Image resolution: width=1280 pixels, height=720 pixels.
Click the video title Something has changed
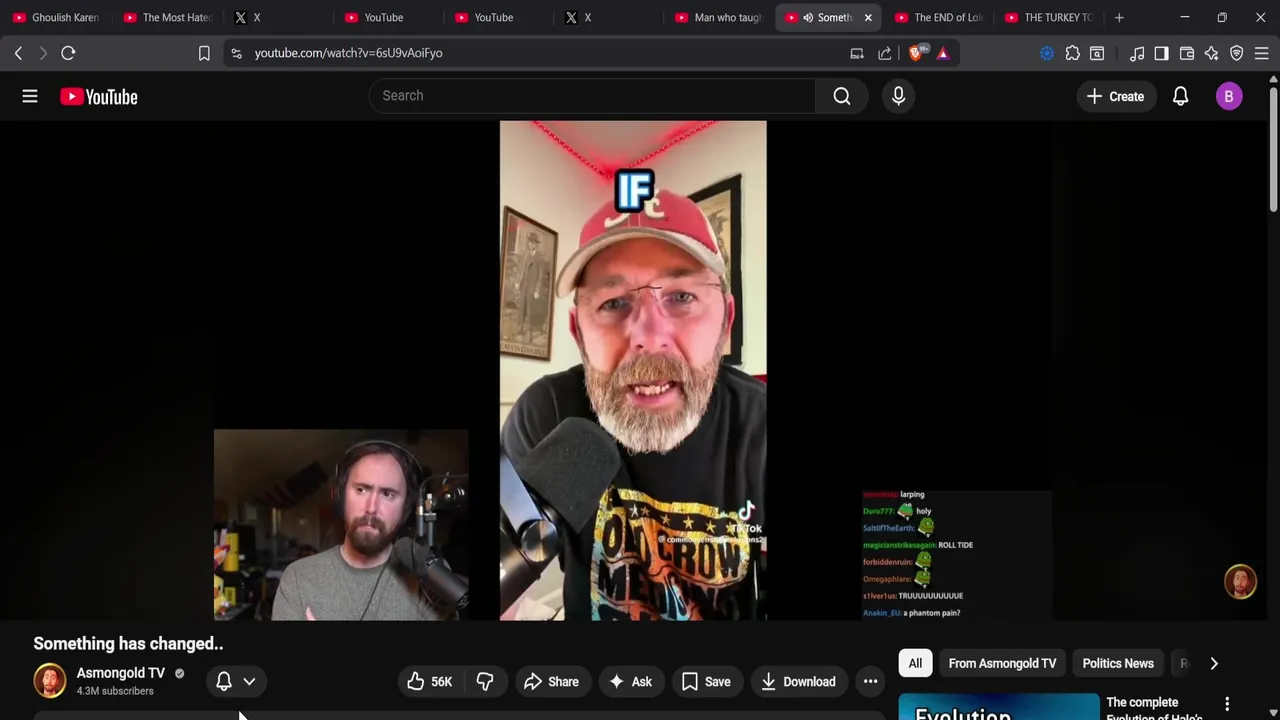click(x=128, y=643)
